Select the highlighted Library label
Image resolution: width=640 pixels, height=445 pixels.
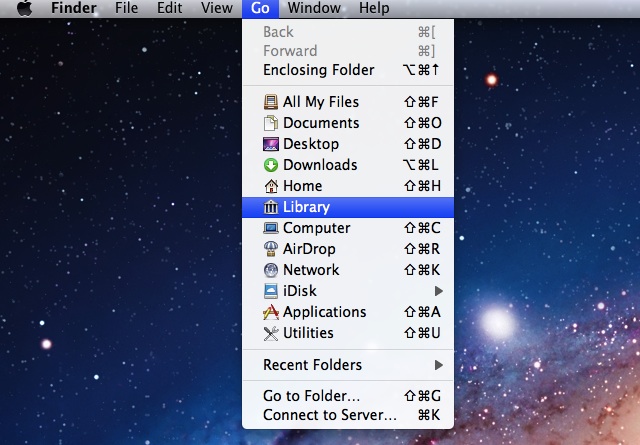pyautogui.click(x=307, y=207)
